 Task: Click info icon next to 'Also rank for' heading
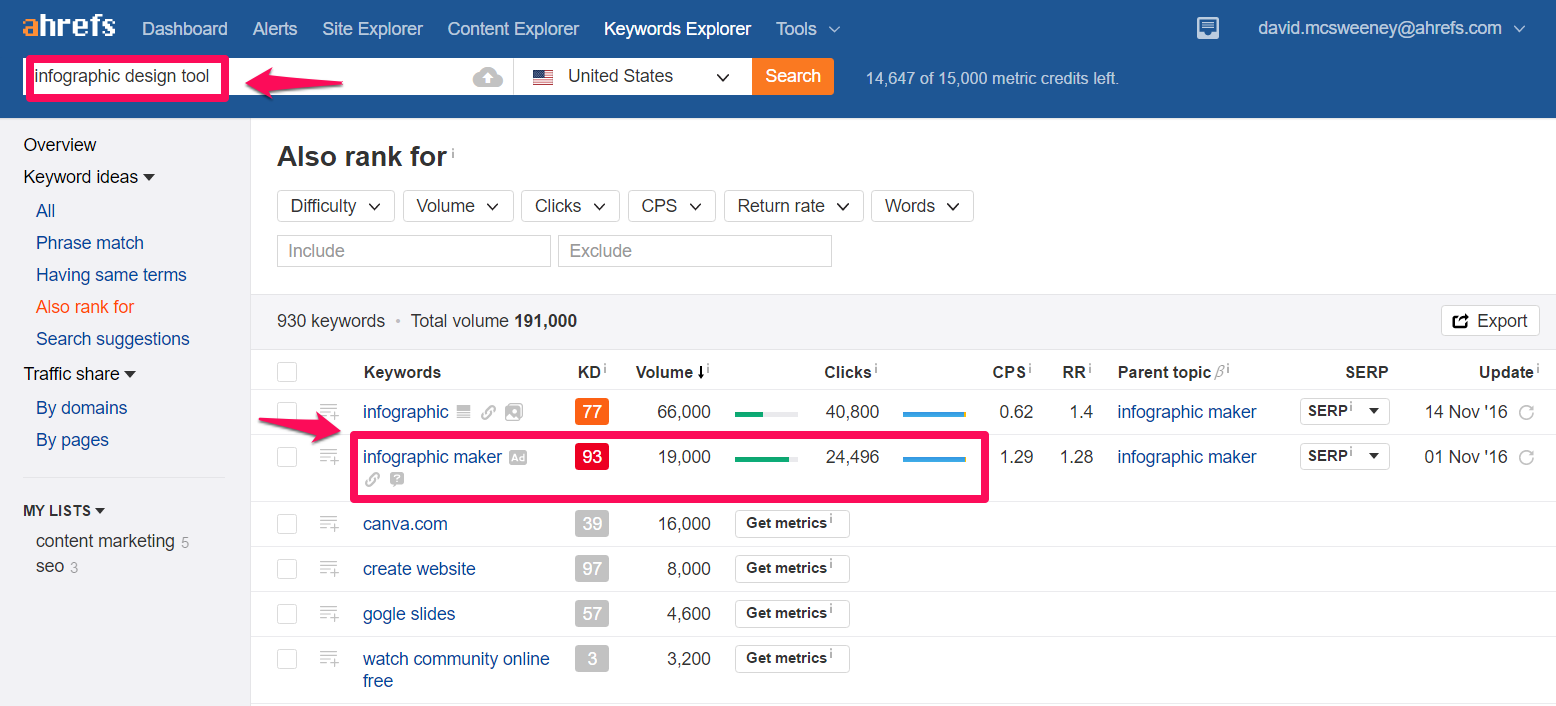point(453,153)
